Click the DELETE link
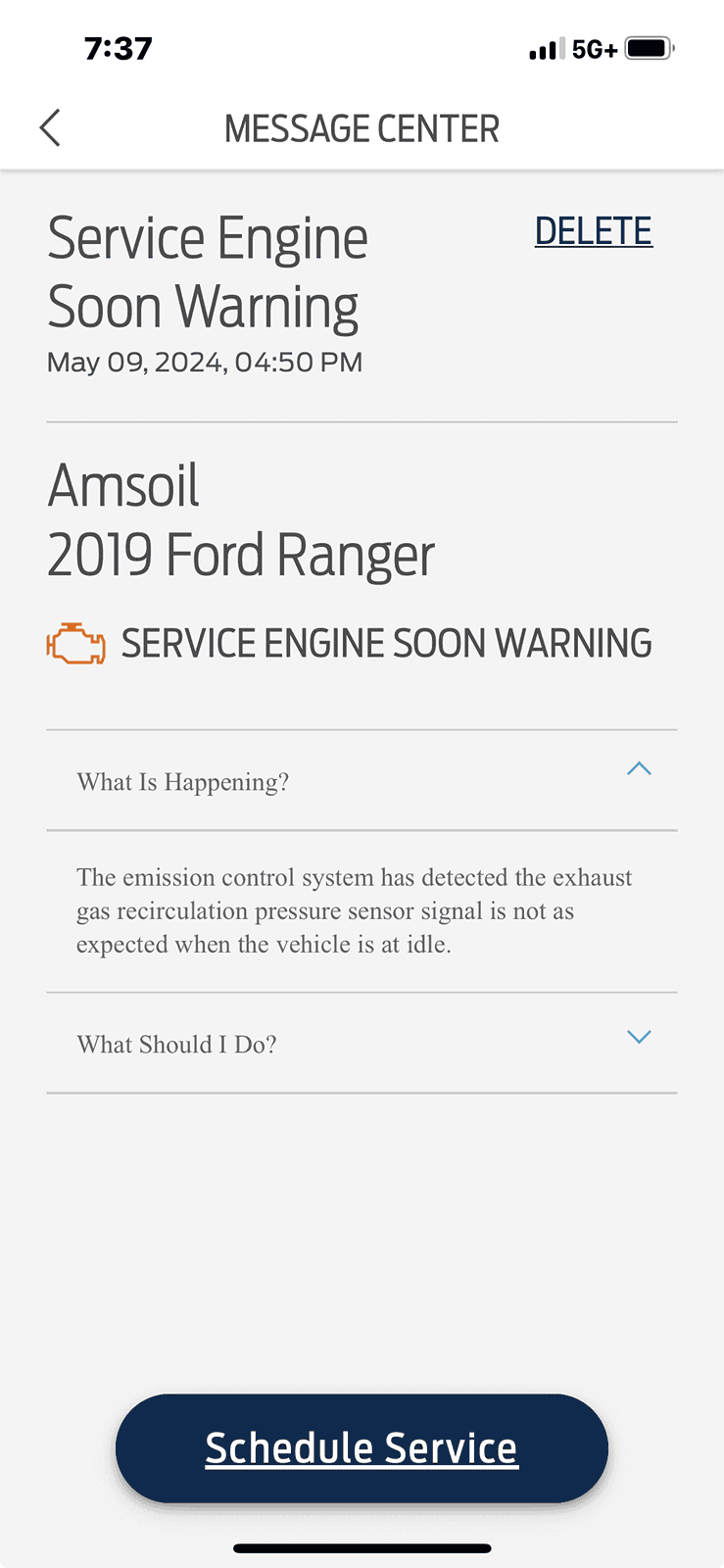This screenshot has height=1568, width=724. click(x=593, y=230)
